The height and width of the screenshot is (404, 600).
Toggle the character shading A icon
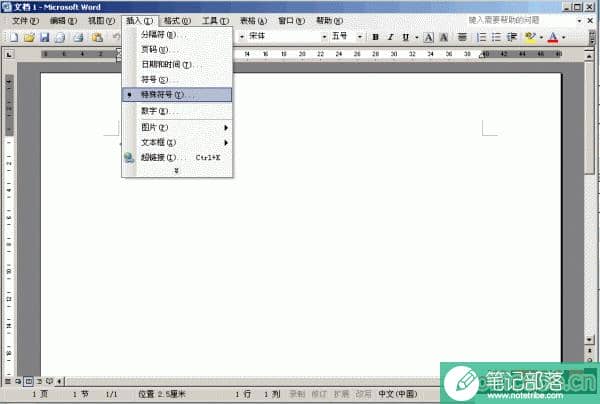pos(443,37)
